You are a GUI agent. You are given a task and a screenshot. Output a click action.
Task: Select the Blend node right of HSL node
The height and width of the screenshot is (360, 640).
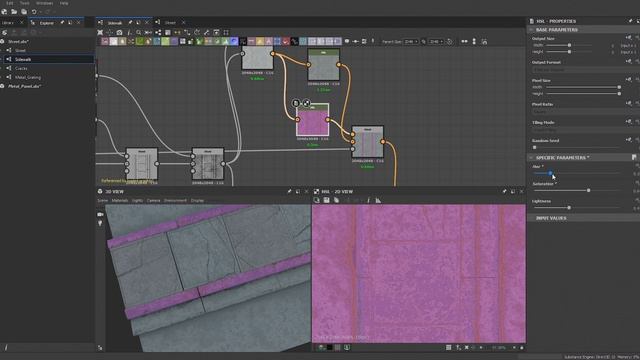[367, 142]
